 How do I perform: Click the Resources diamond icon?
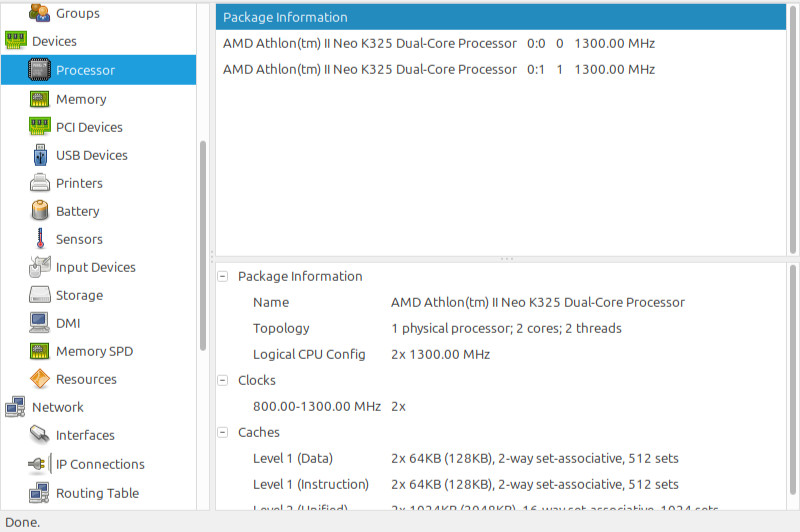click(40, 379)
